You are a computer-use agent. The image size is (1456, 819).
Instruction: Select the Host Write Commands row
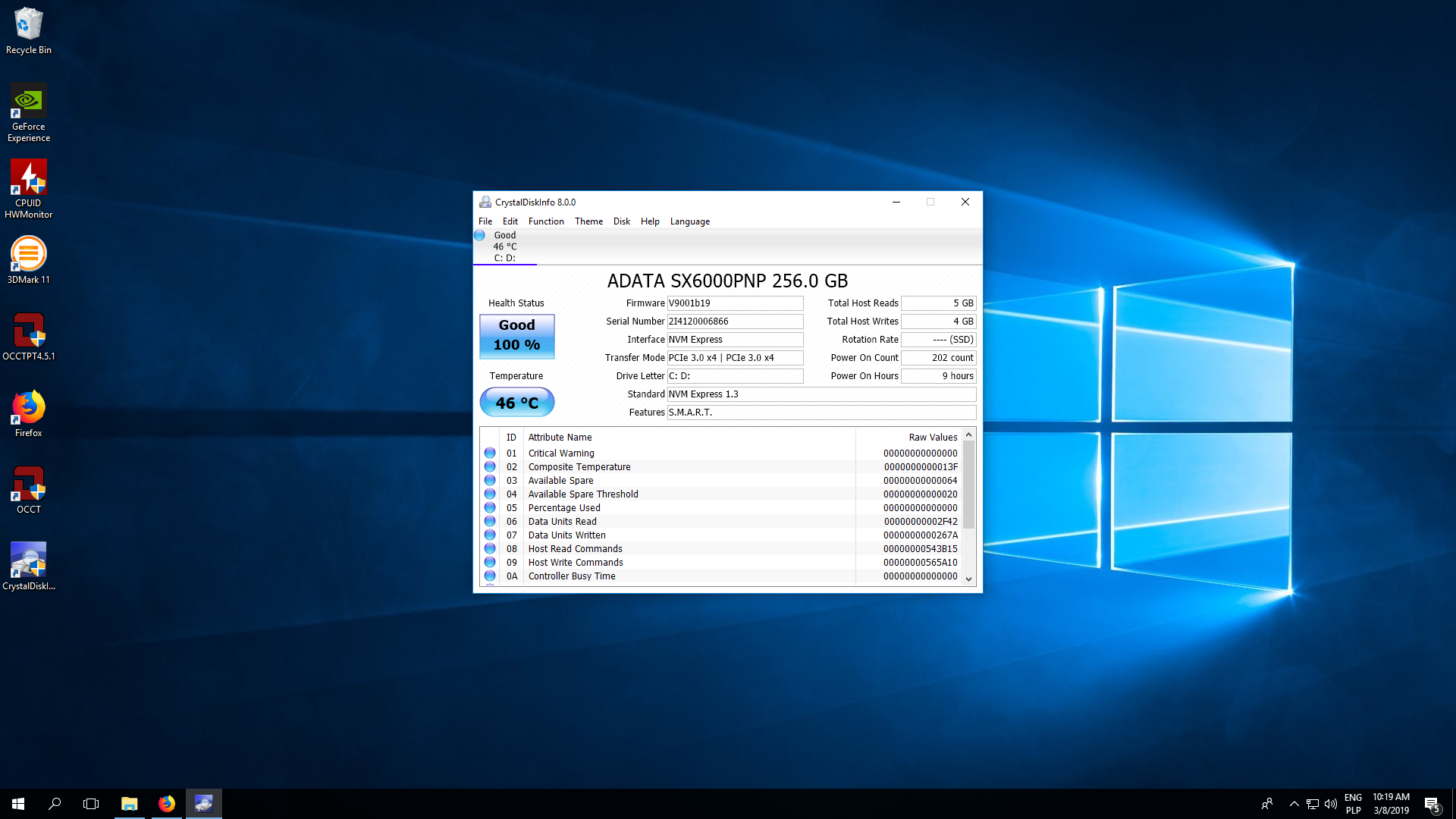721,562
